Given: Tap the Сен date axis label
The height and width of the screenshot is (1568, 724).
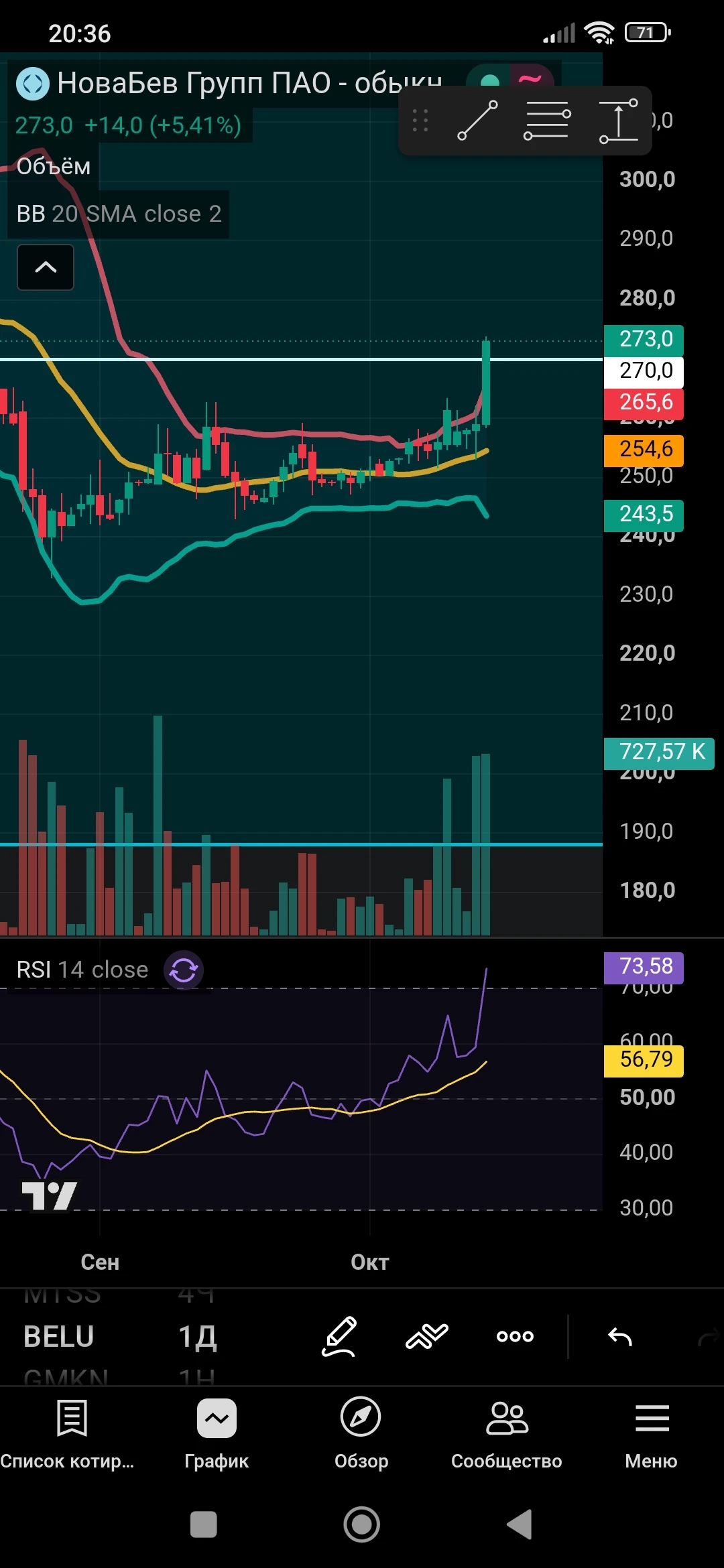Looking at the screenshot, I should tap(100, 1262).
